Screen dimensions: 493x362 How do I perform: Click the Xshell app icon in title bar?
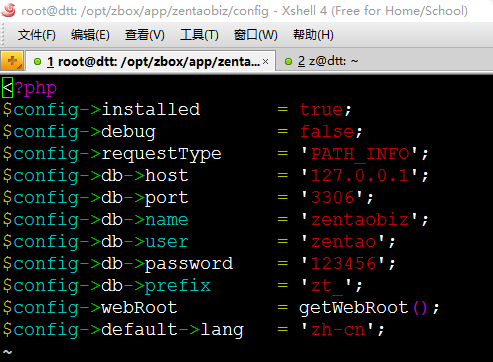(8, 10)
